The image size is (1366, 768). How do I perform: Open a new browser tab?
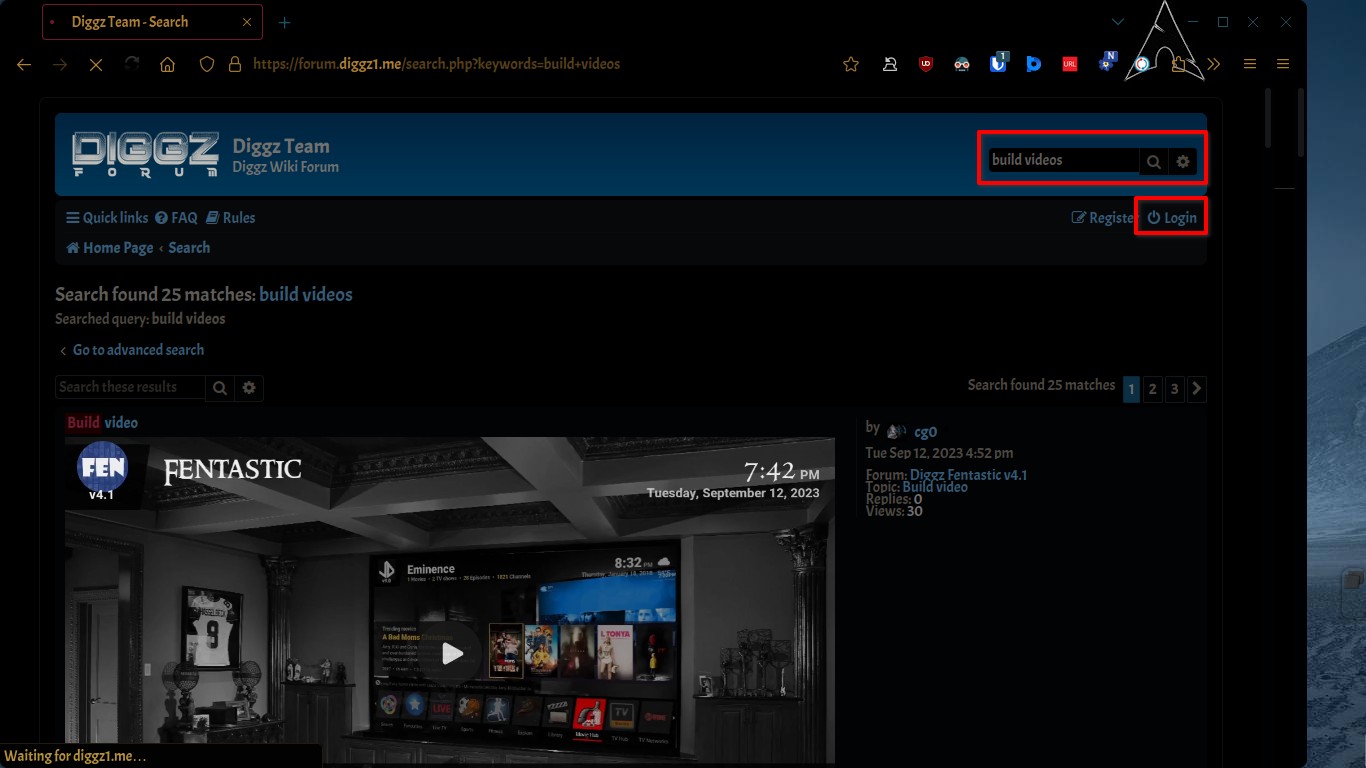pyautogui.click(x=285, y=22)
